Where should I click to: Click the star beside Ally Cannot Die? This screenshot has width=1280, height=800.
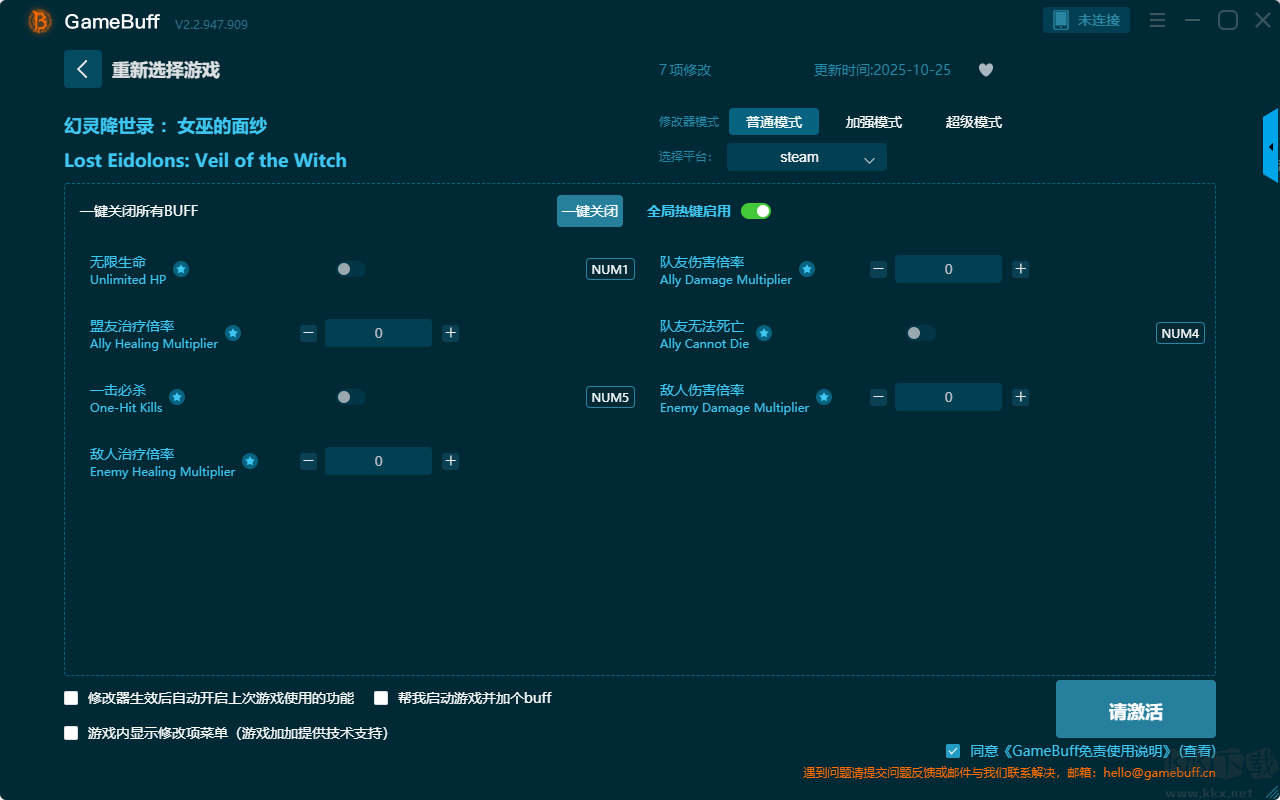click(764, 333)
